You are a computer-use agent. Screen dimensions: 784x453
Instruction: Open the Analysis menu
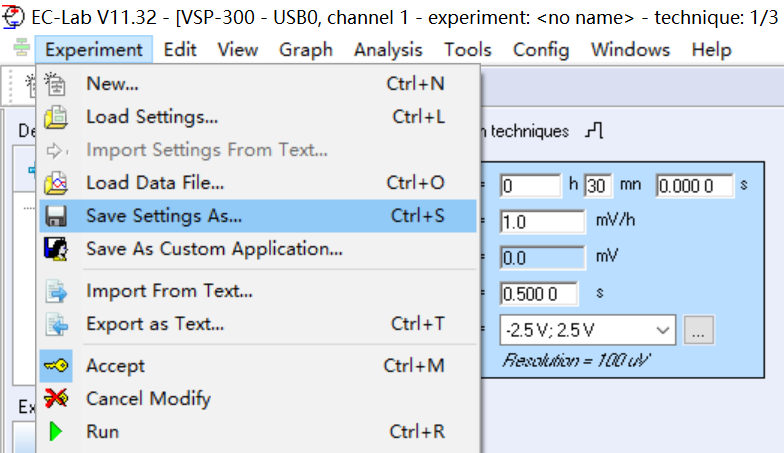click(x=388, y=50)
